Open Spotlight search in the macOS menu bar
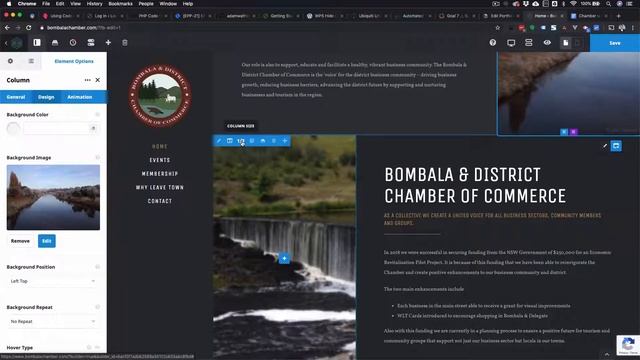Screen dimensions: 640x360 pos(608,4)
